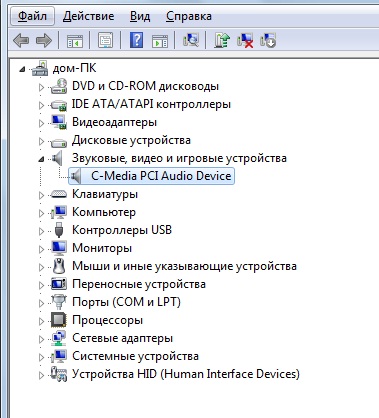Click the Звуковые устройства speaker icon
The width and height of the screenshot is (379, 418).
57,158
